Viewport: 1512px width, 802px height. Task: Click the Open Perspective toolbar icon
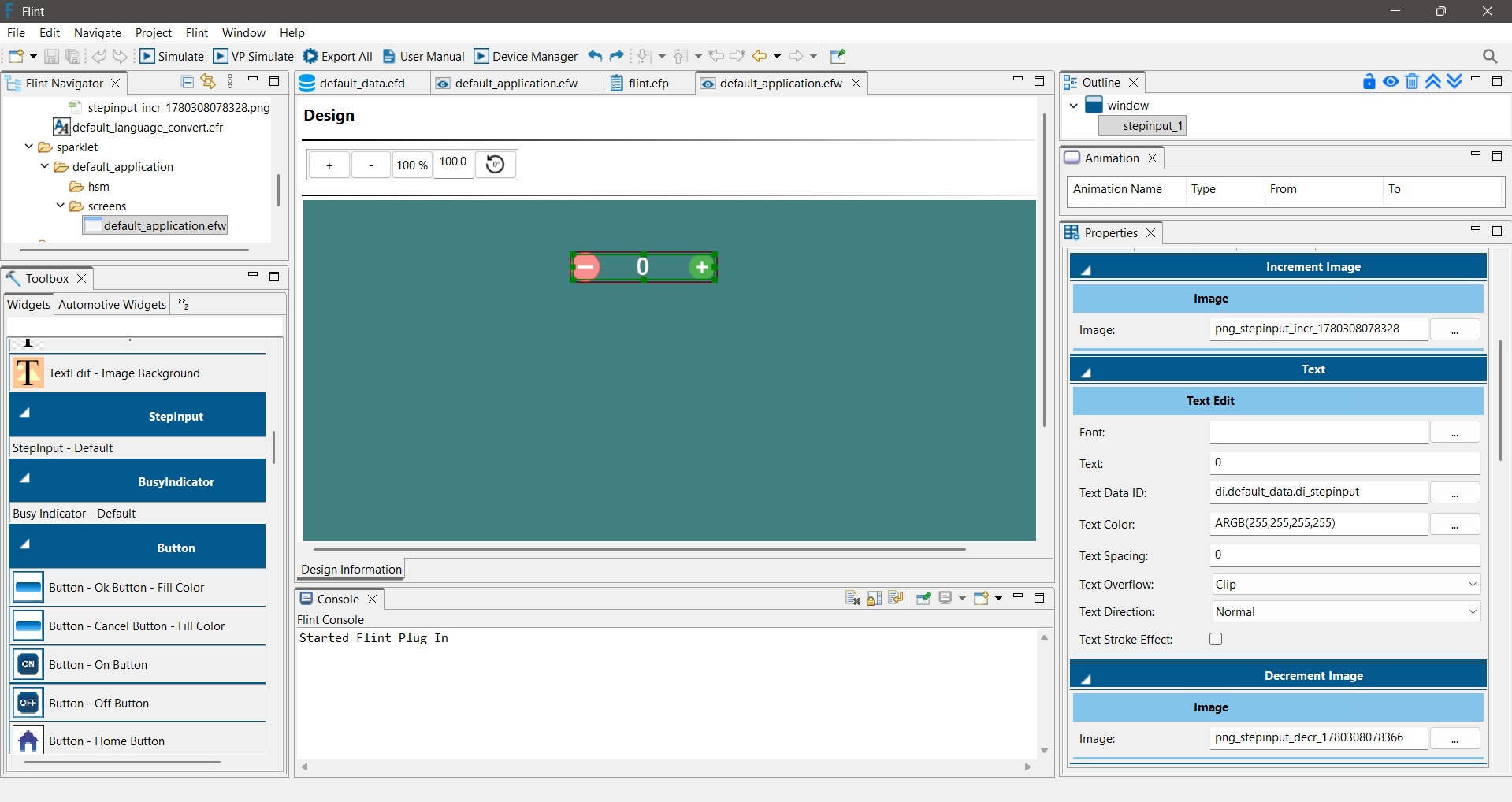(x=838, y=56)
